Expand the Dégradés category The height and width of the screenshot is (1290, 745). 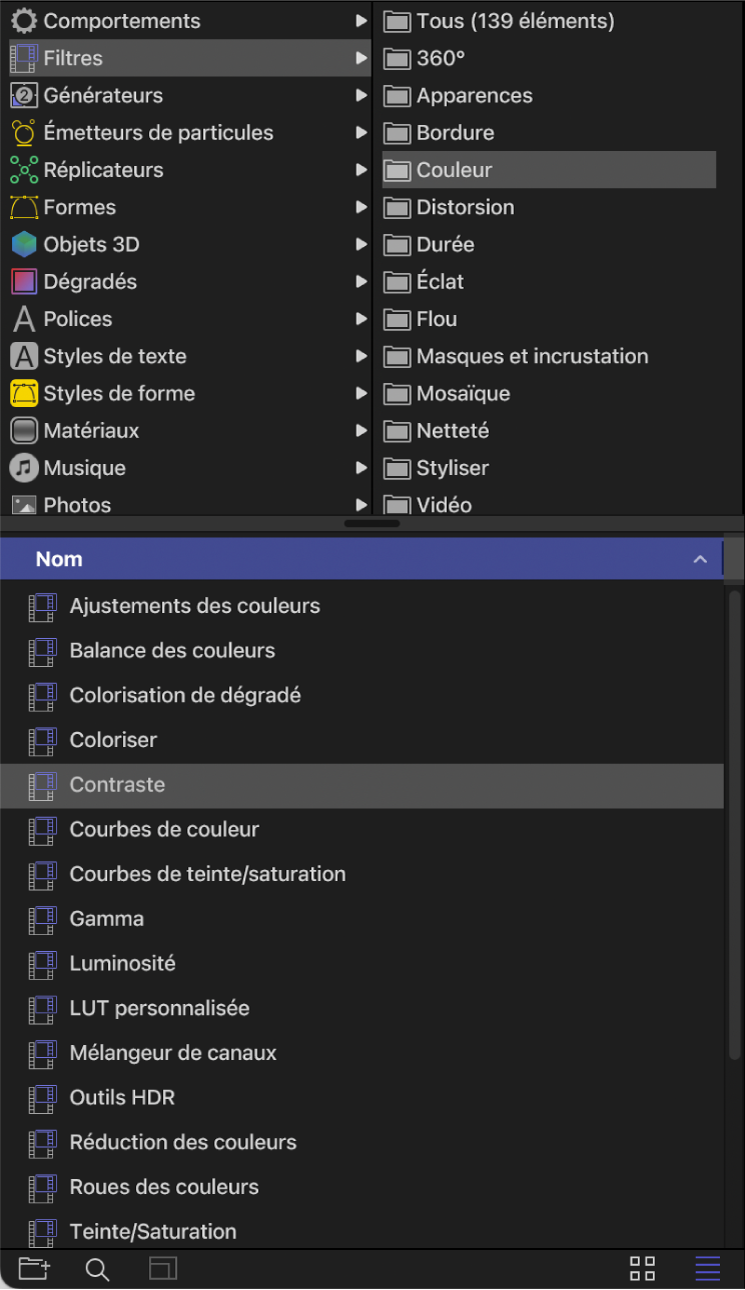click(362, 281)
